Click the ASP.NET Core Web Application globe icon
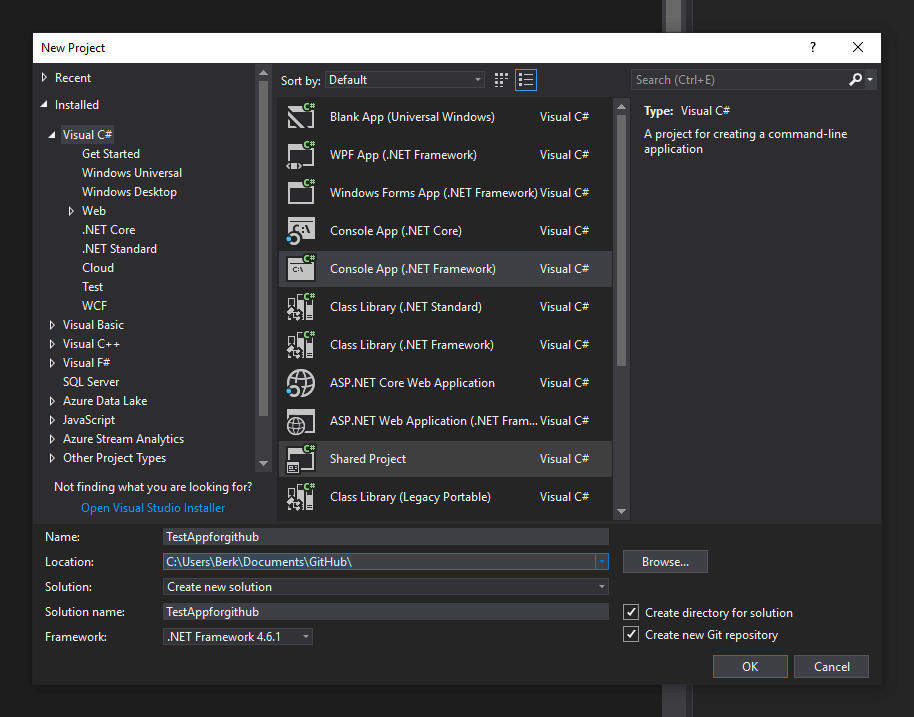914x717 pixels. point(301,382)
